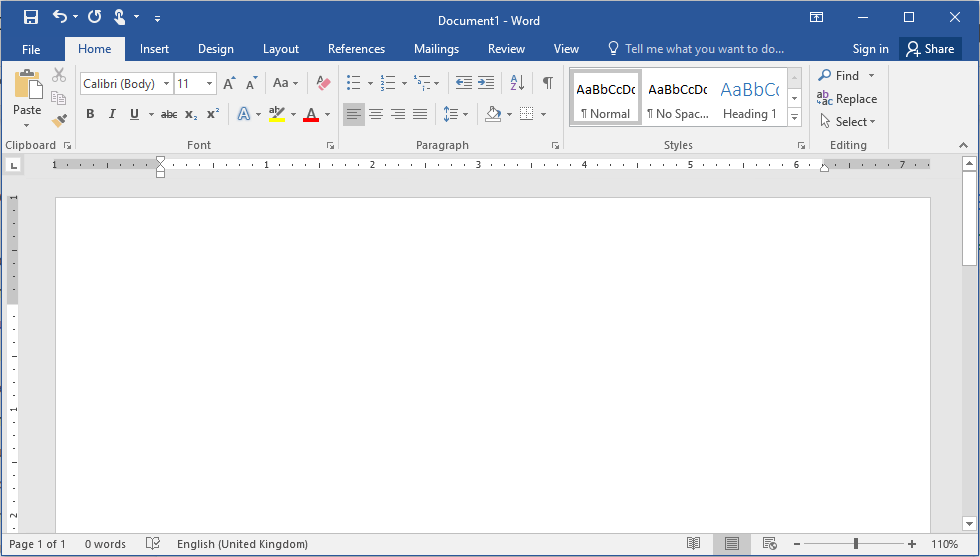
Task: Open the line spacing dropdown
Action: pyautogui.click(x=456, y=114)
